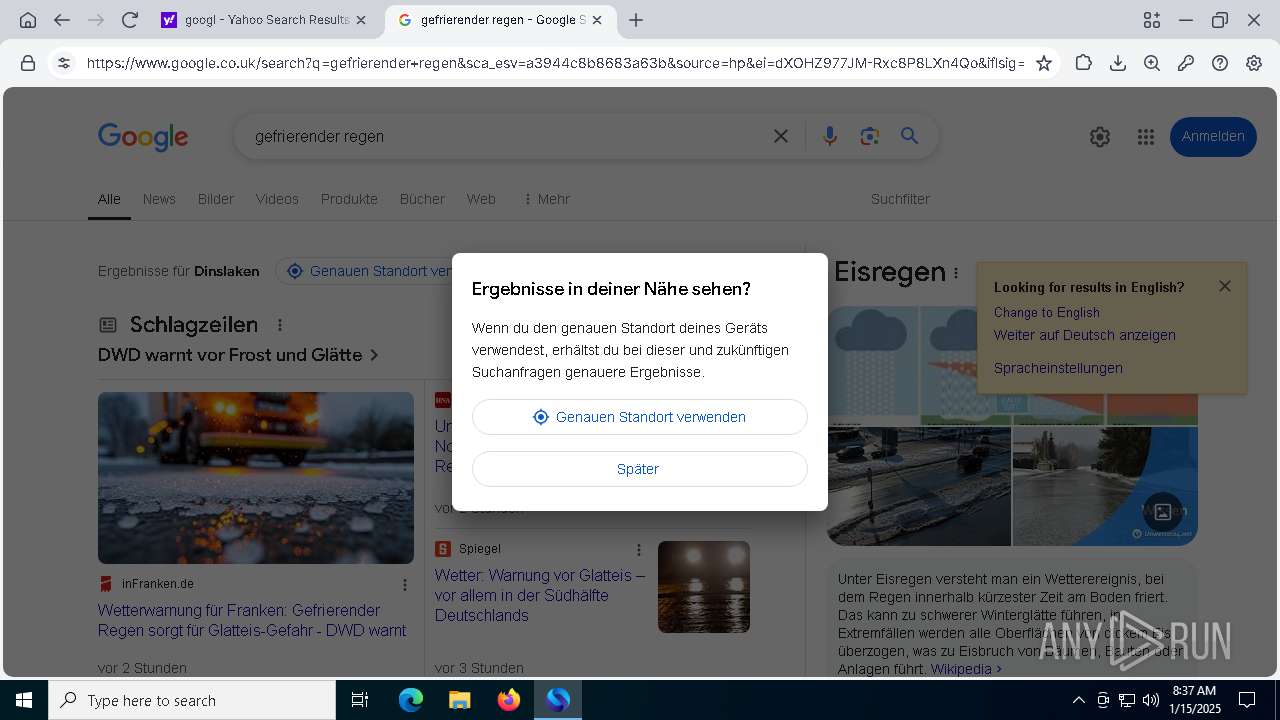Viewport: 1280px width, 720px height.
Task: Open Google quick settings gear
Action: (1100, 137)
